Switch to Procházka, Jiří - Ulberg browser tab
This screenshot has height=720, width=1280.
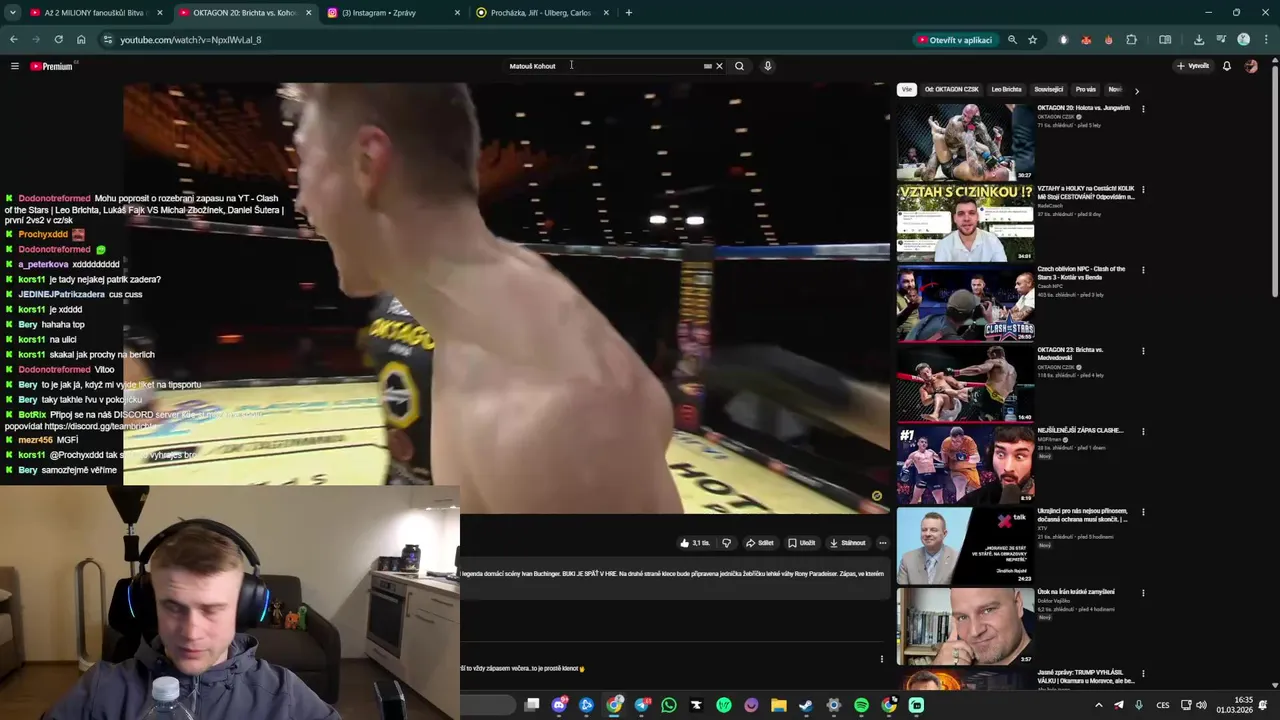click(540, 13)
